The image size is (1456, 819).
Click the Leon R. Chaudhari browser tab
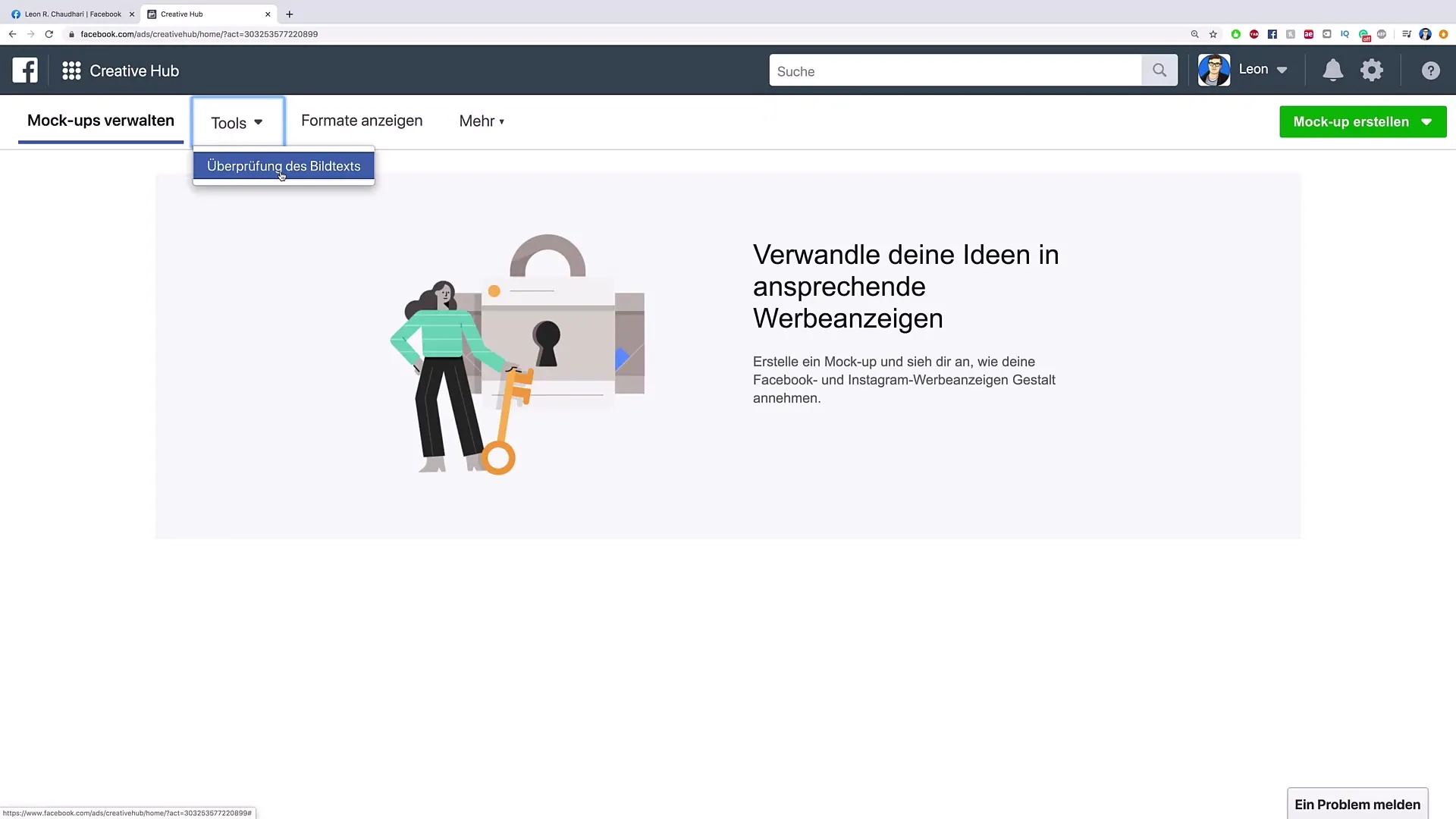point(72,14)
